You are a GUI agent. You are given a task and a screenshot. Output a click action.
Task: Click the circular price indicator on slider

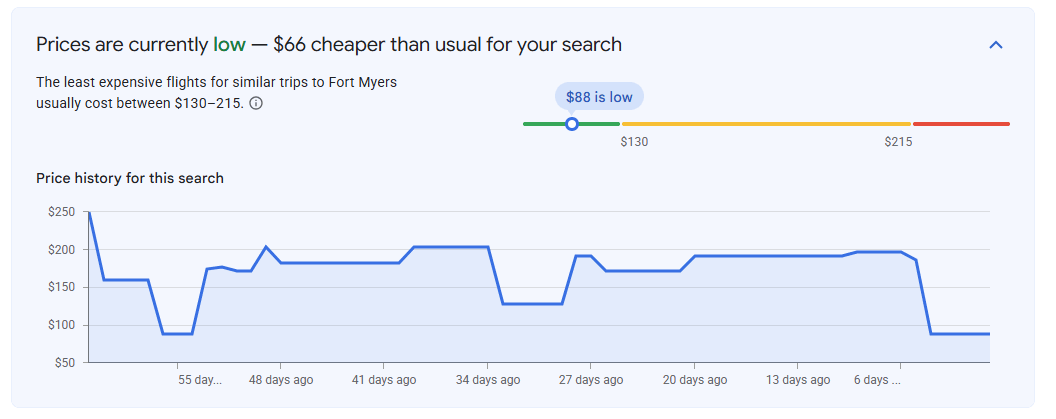[x=572, y=124]
